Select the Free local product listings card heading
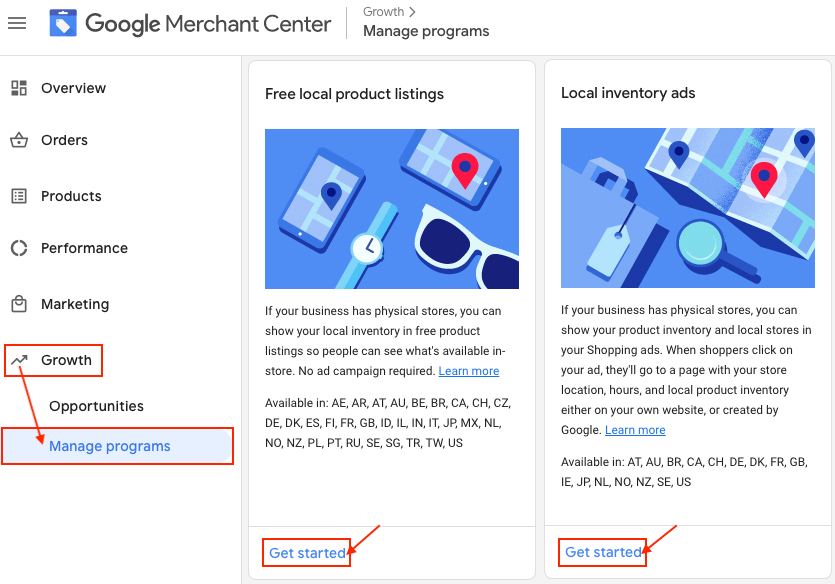The image size is (835, 584). [354, 93]
